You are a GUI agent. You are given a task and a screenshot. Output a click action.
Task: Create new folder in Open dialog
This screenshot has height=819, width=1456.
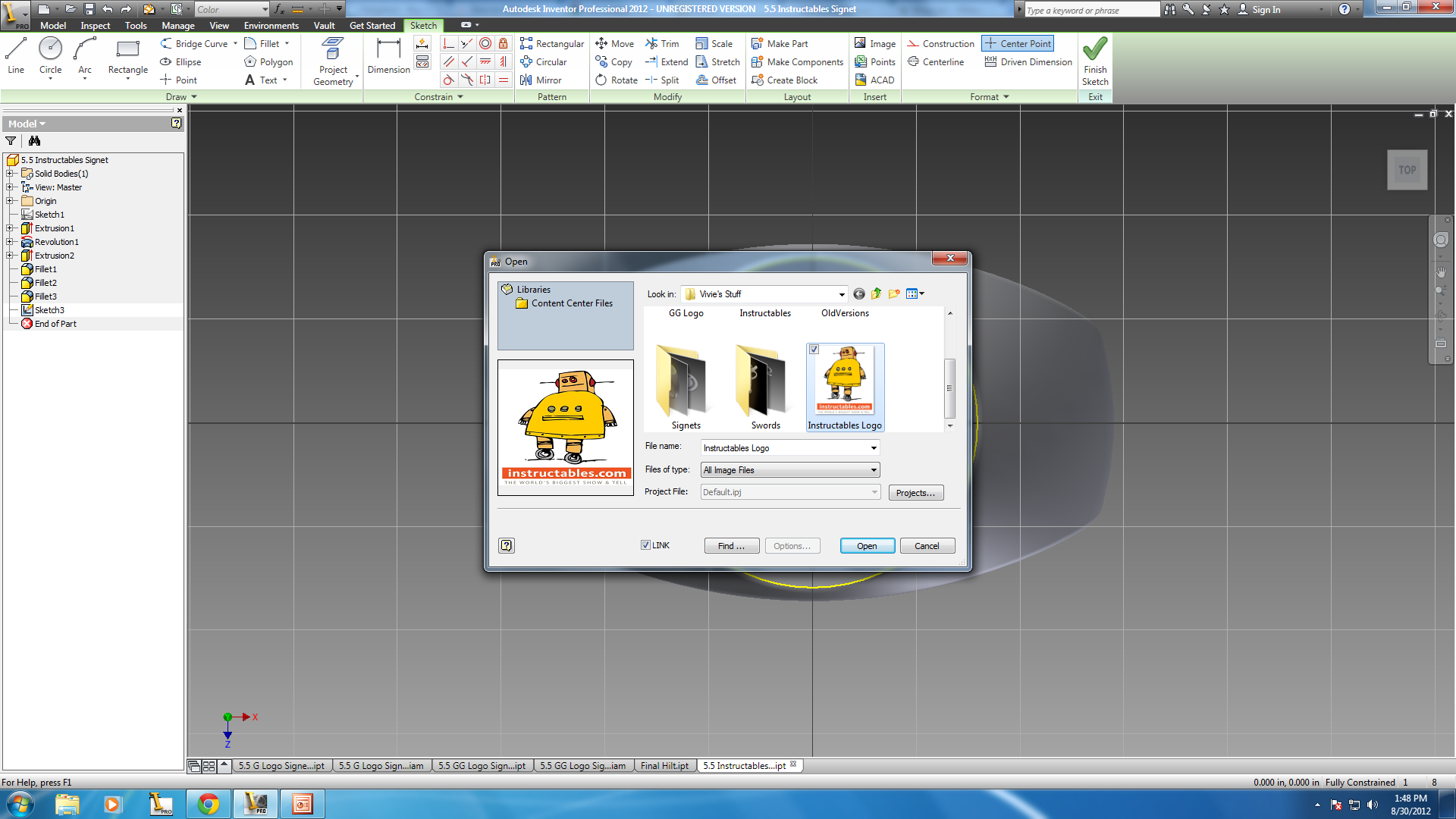tap(894, 294)
